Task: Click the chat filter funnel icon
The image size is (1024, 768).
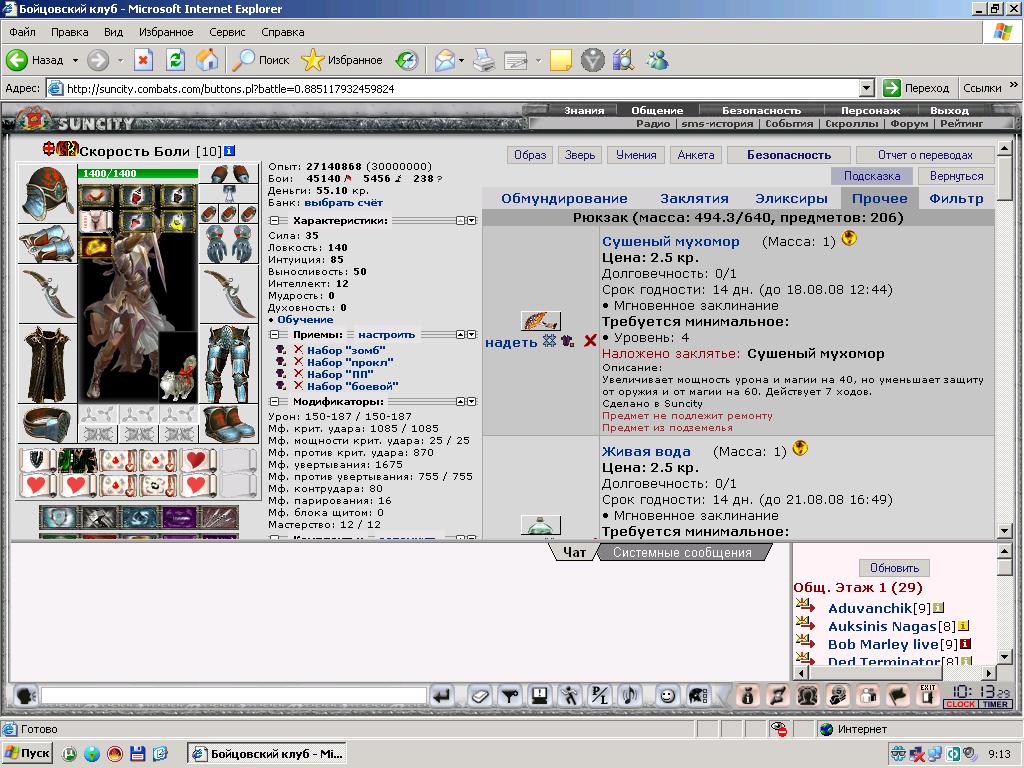Action: pos(510,696)
